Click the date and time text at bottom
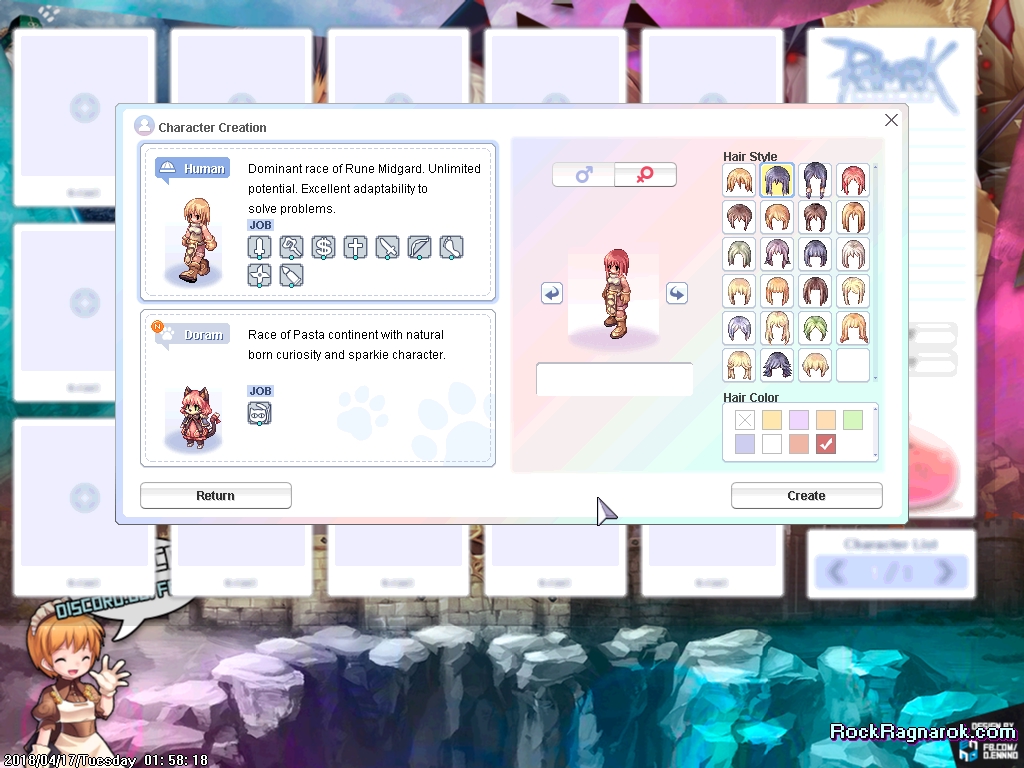 (x=105, y=760)
